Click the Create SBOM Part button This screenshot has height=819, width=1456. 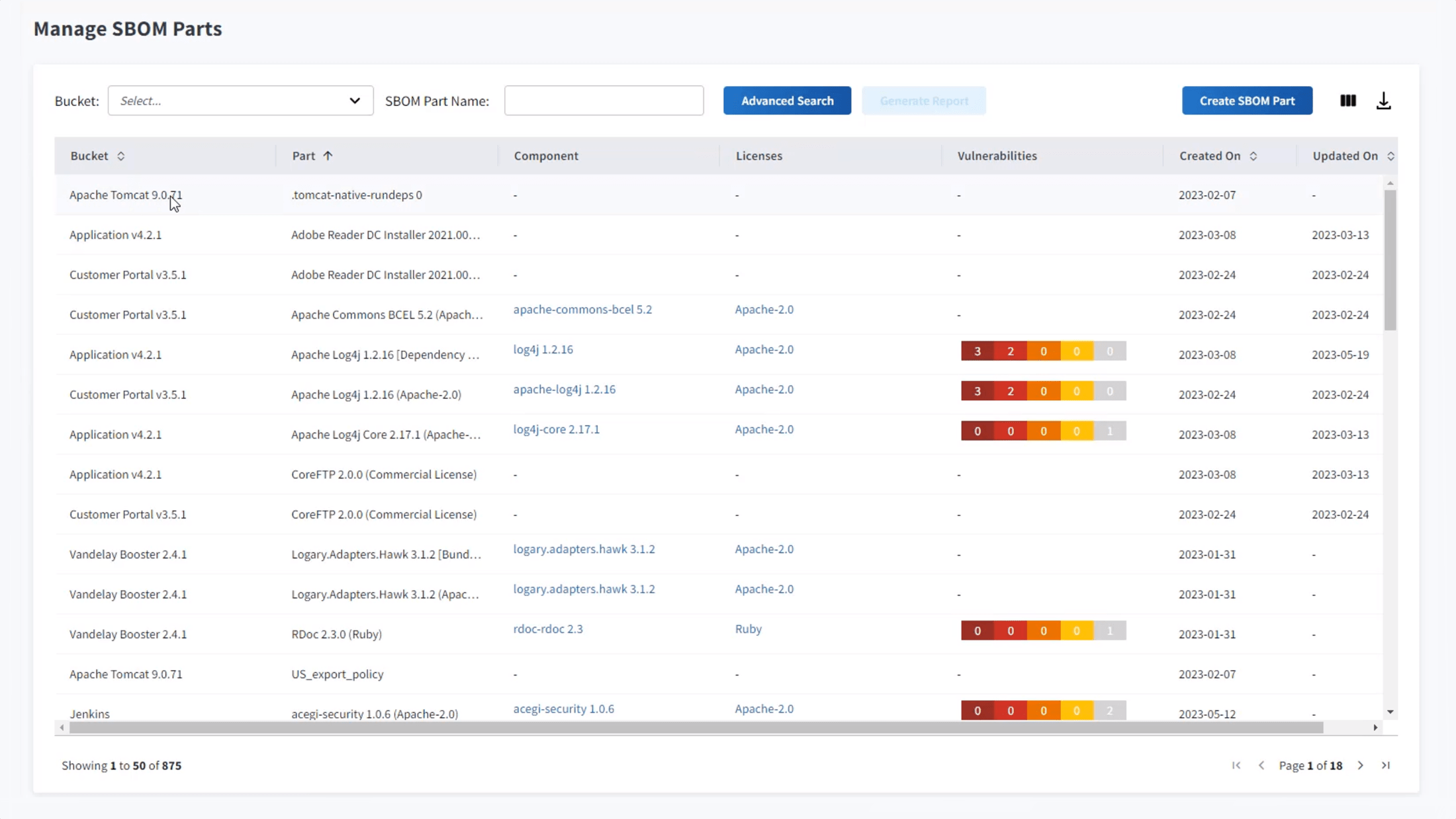[x=1247, y=101]
